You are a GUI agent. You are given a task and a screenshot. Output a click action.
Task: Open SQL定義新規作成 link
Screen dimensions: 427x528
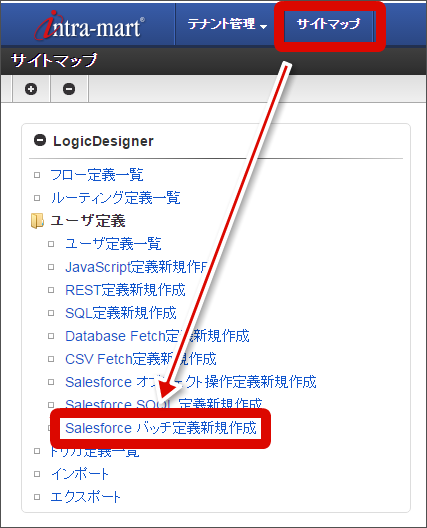click(121, 313)
